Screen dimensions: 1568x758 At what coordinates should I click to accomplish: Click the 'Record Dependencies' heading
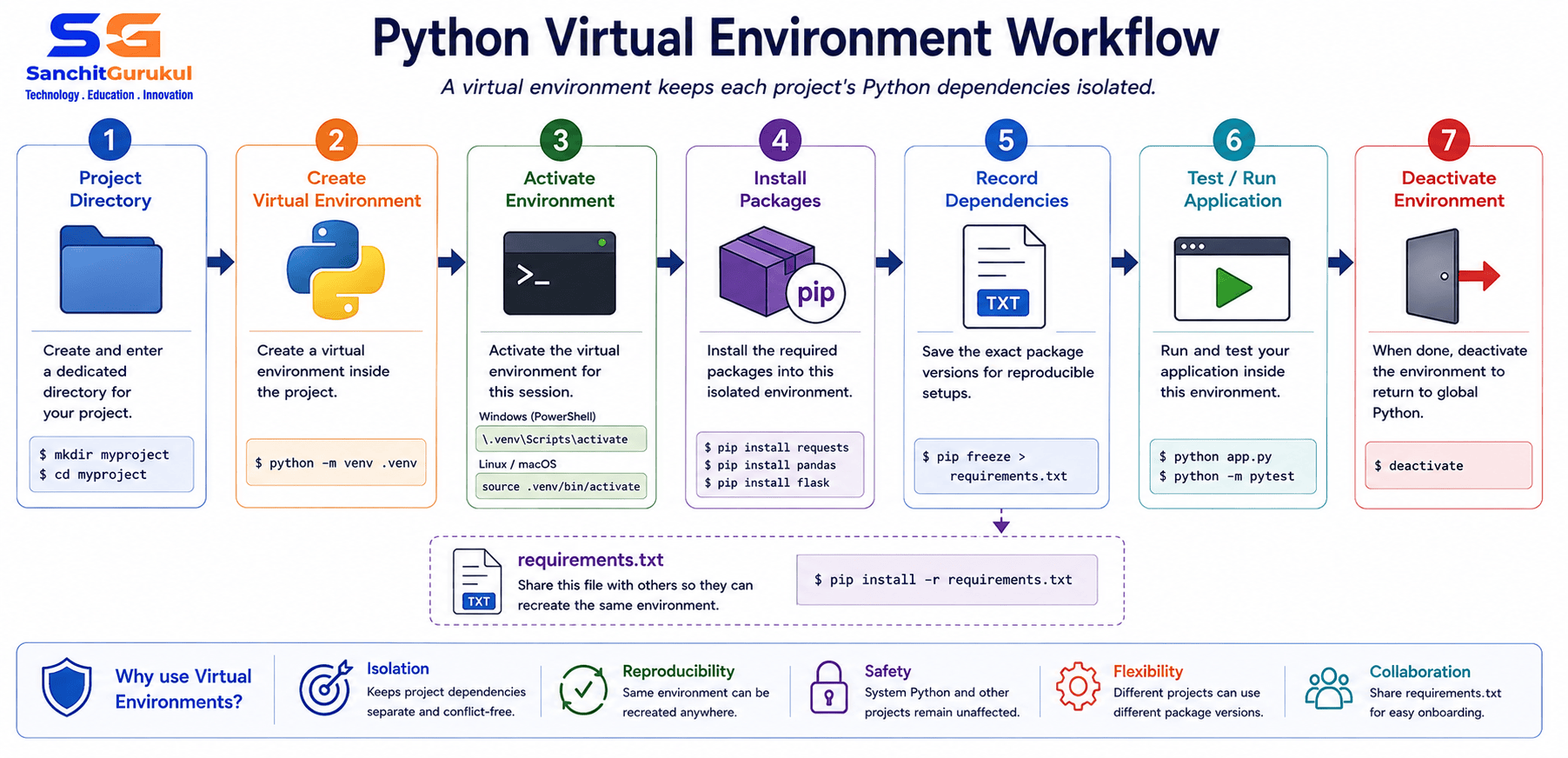[x=1007, y=189]
